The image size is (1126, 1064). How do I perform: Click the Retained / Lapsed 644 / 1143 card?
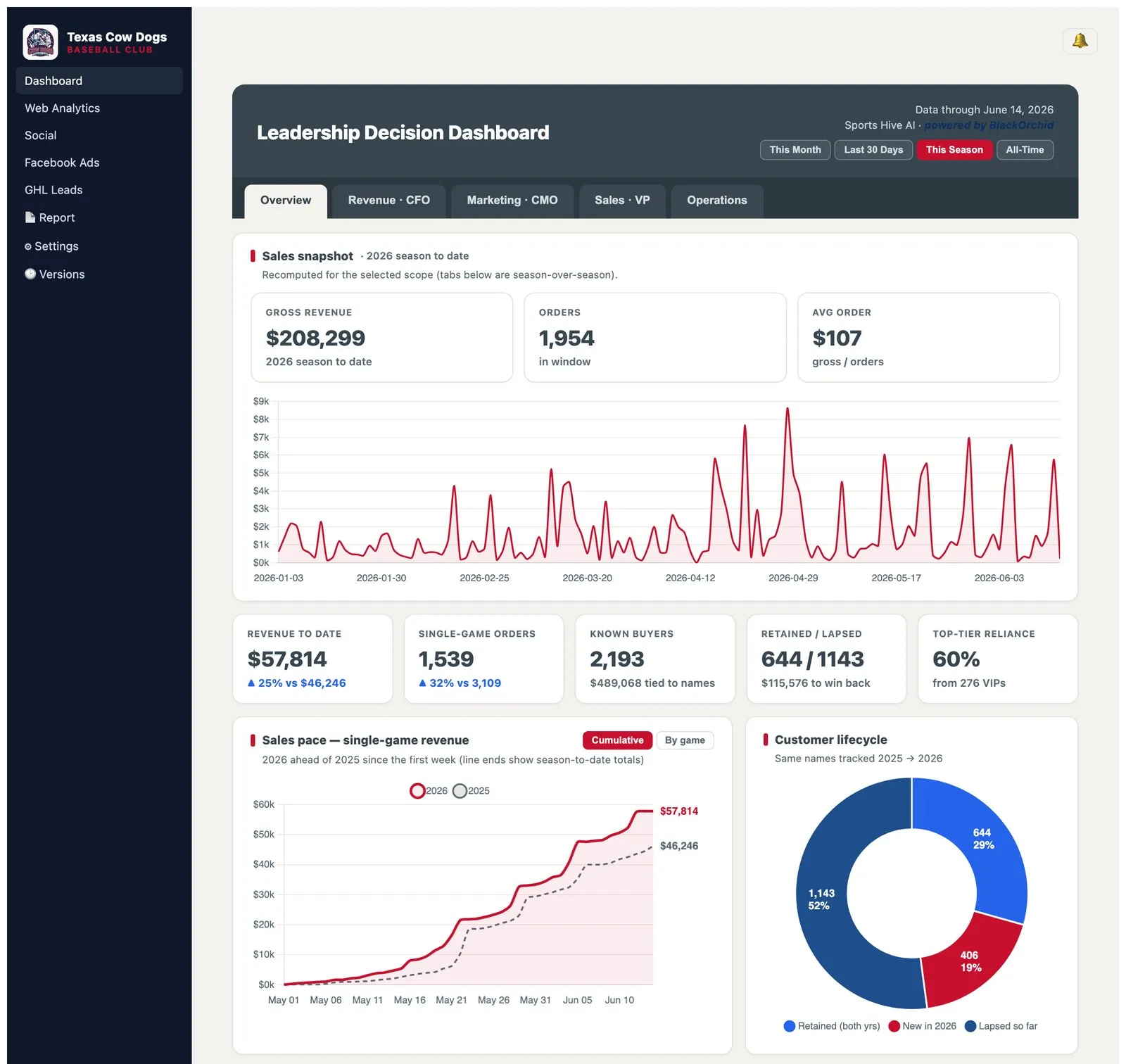coord(826,659)
